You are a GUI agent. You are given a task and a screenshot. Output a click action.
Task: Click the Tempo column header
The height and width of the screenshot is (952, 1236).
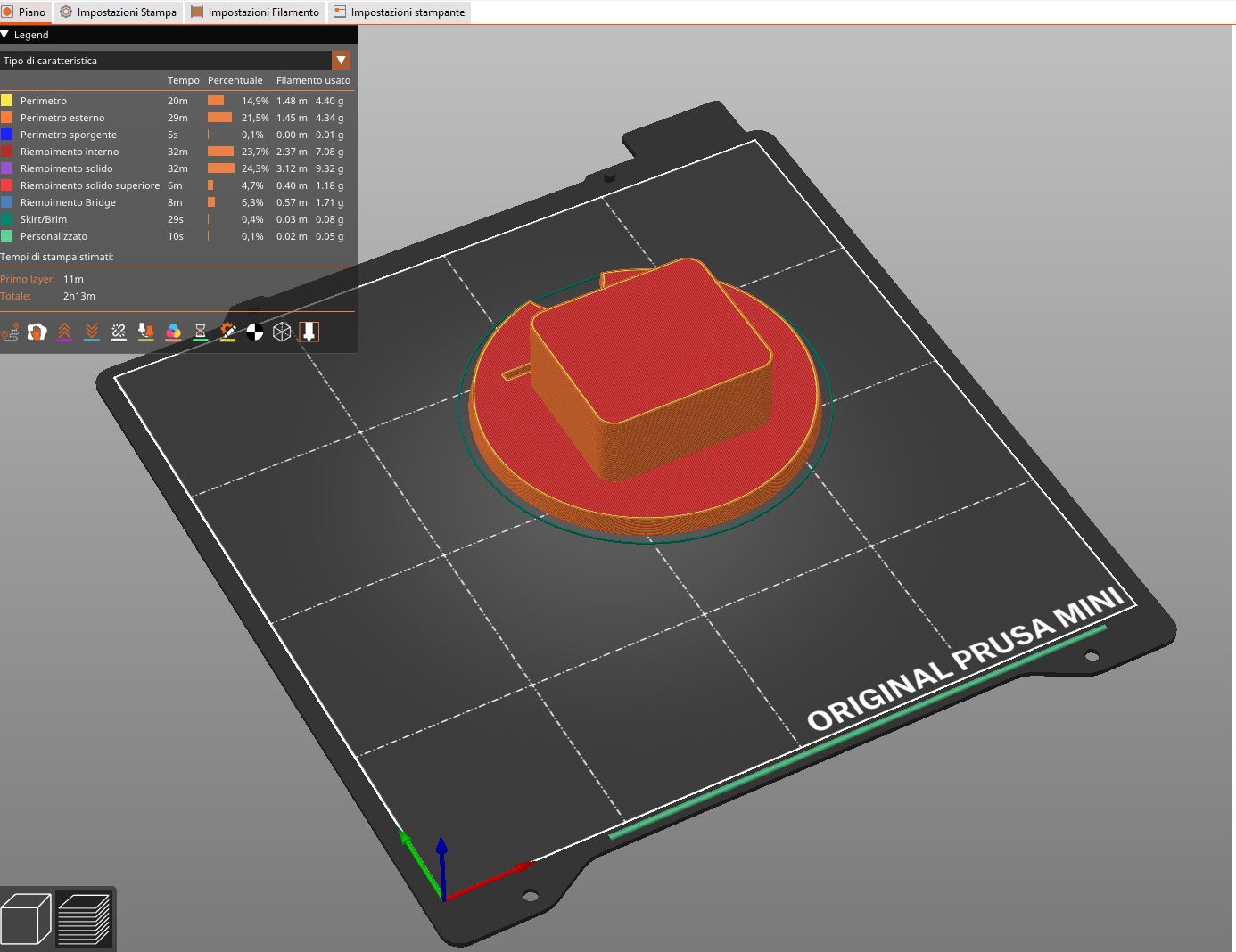pos(184,80)
